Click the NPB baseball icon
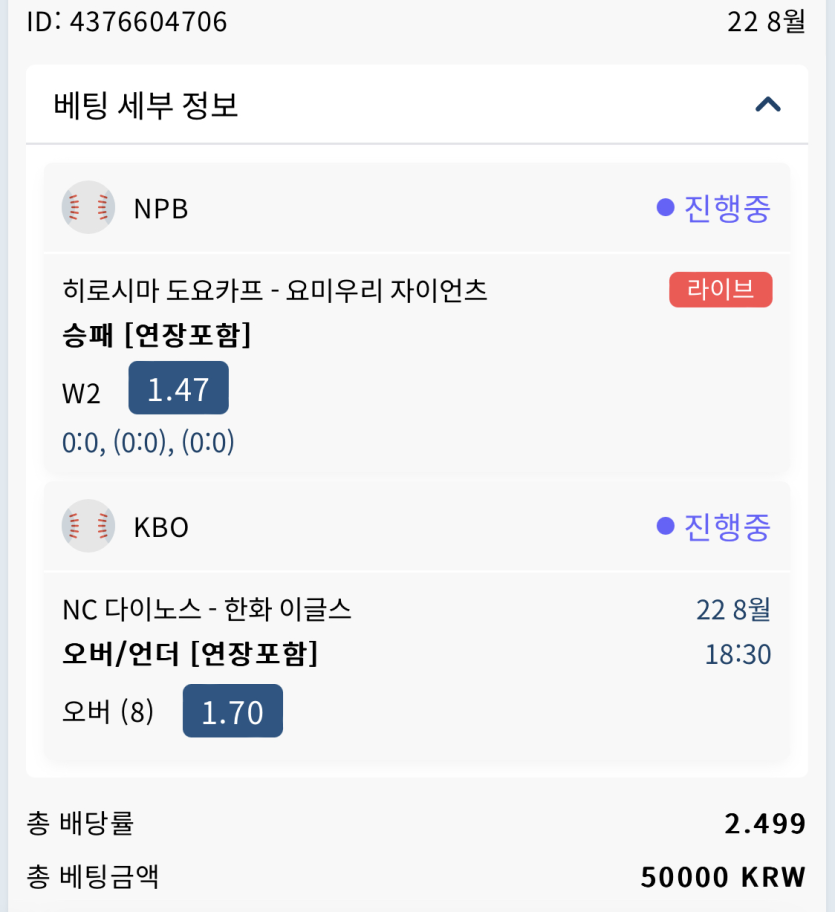Screen dimensions: 835x912 coord(88,208)
